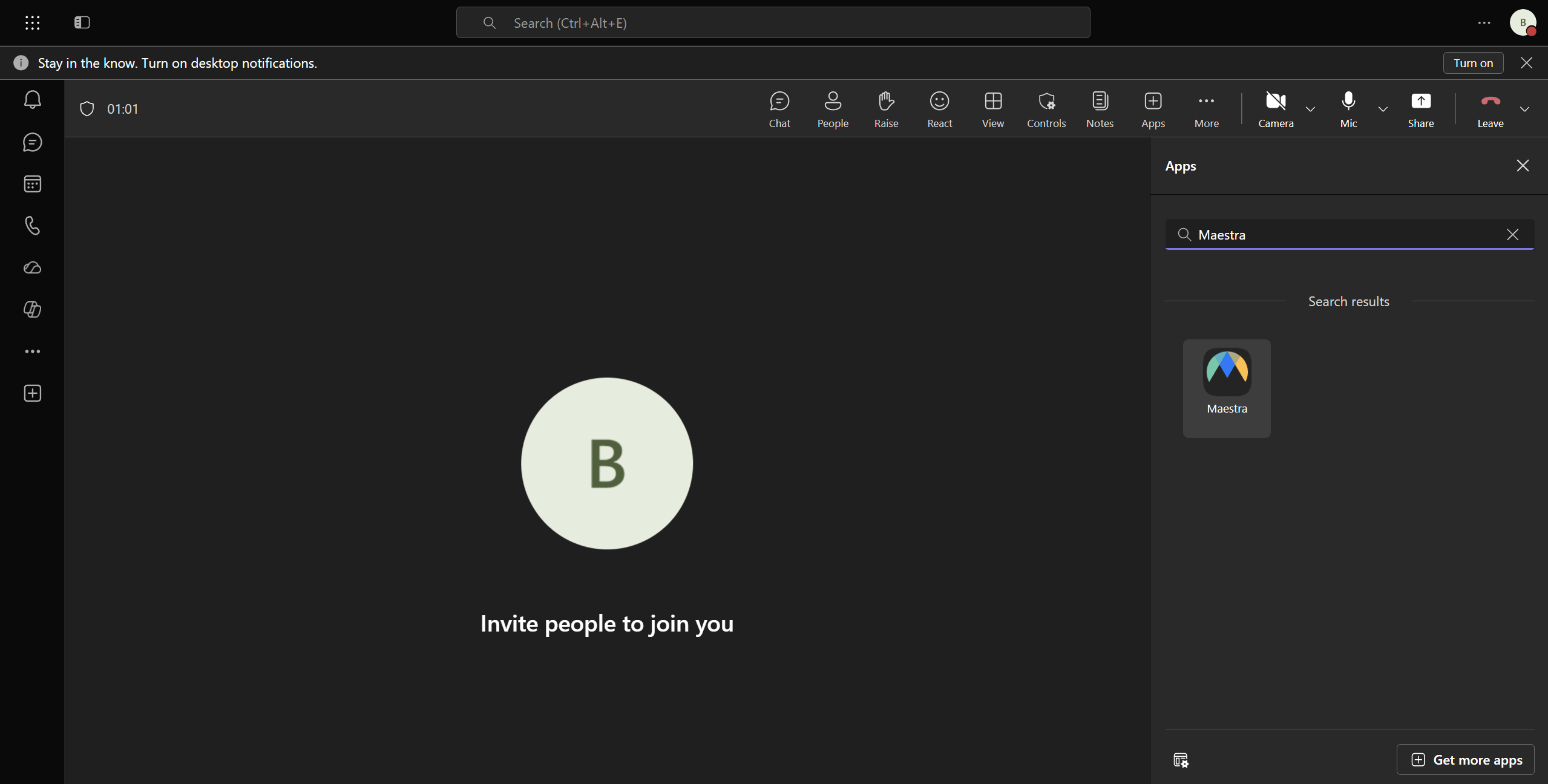Viewport: 1548px width, 784px height.
Task: Open the React emoji menu
Action: click(939, 109)
